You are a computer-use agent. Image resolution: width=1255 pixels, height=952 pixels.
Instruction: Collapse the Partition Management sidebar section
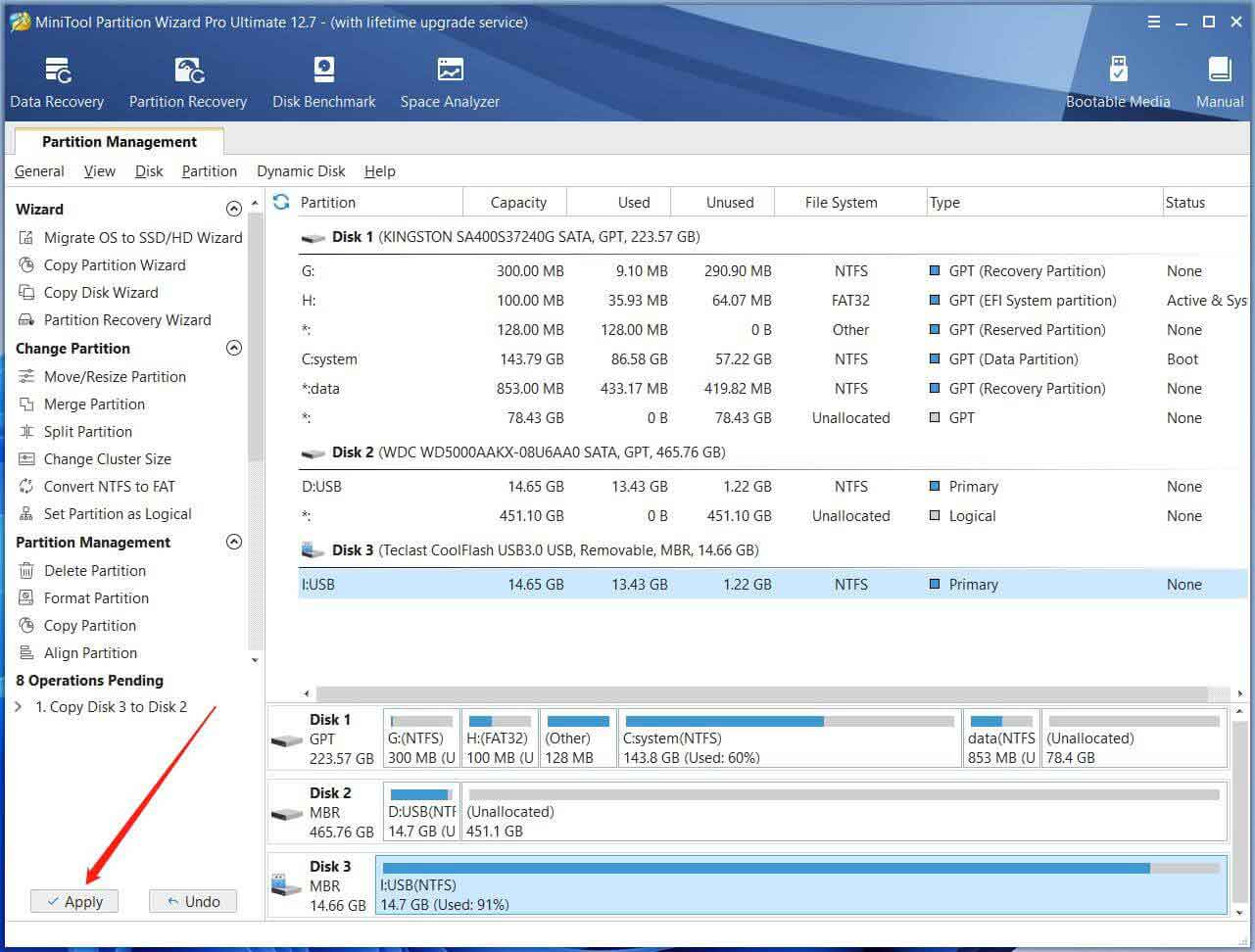click(233, 542)
